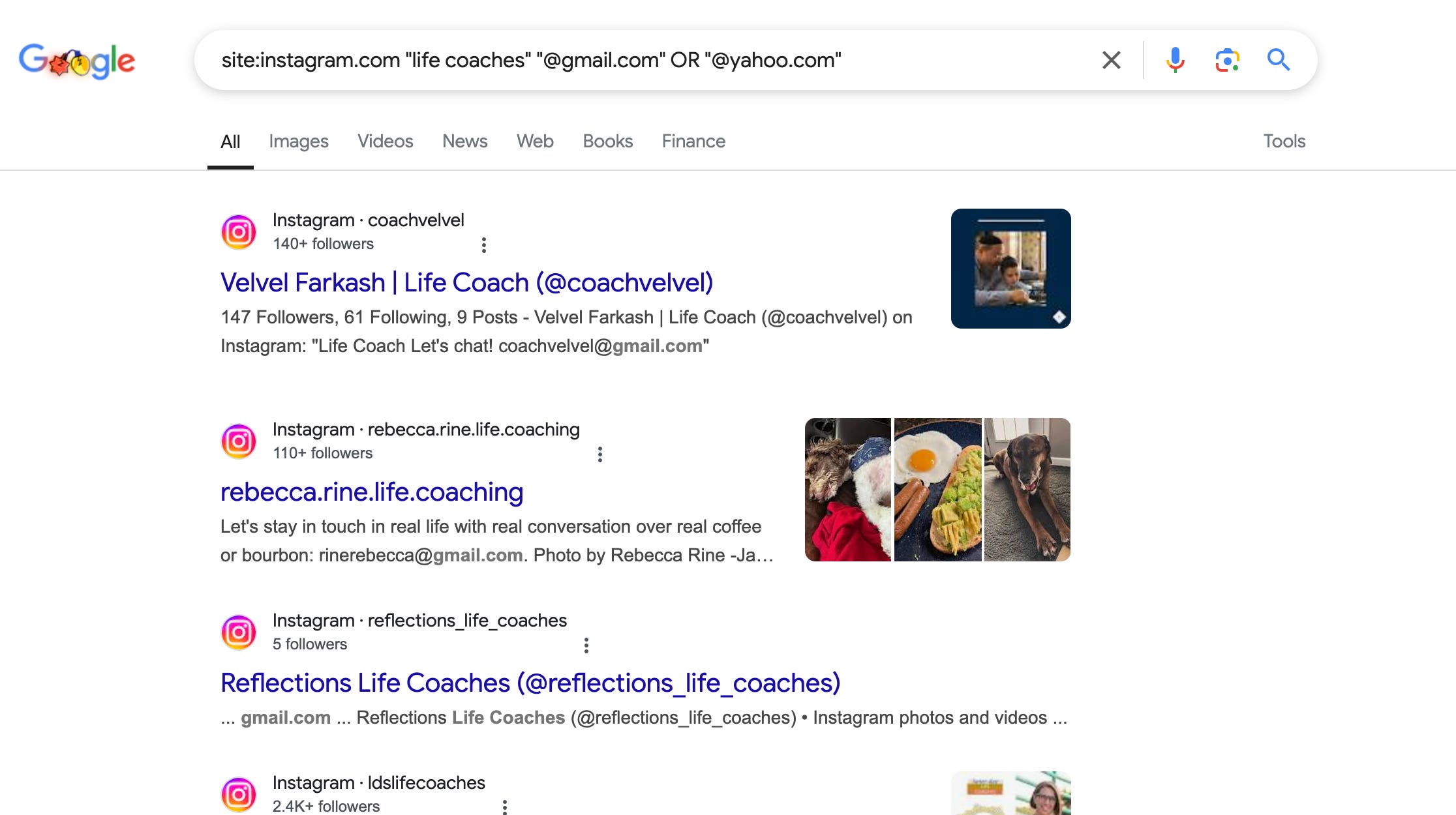Click the '140+ followers' text
Screen dimensions: 1456x815
pos(323,244)
